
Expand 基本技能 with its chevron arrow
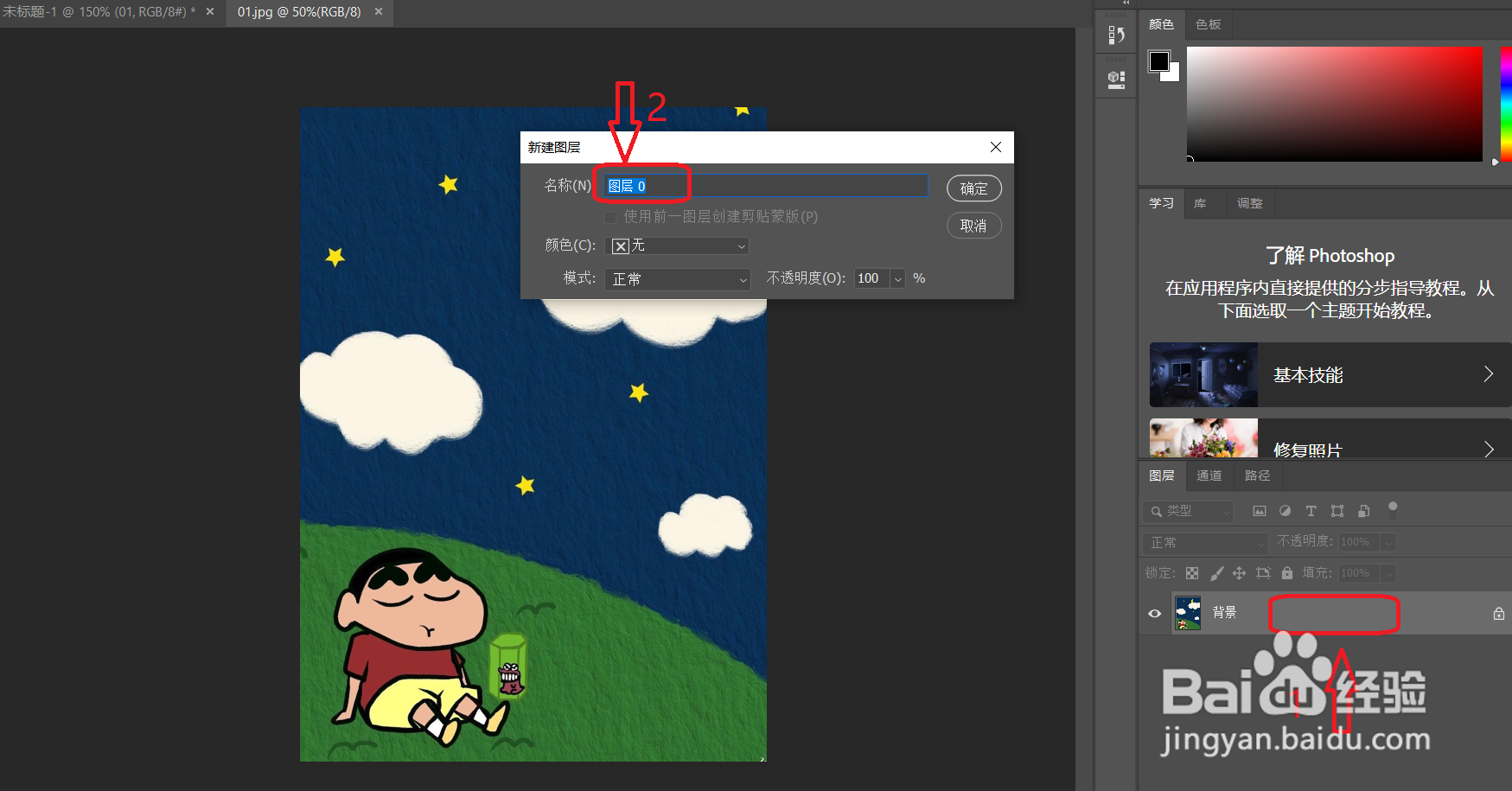1489,374
